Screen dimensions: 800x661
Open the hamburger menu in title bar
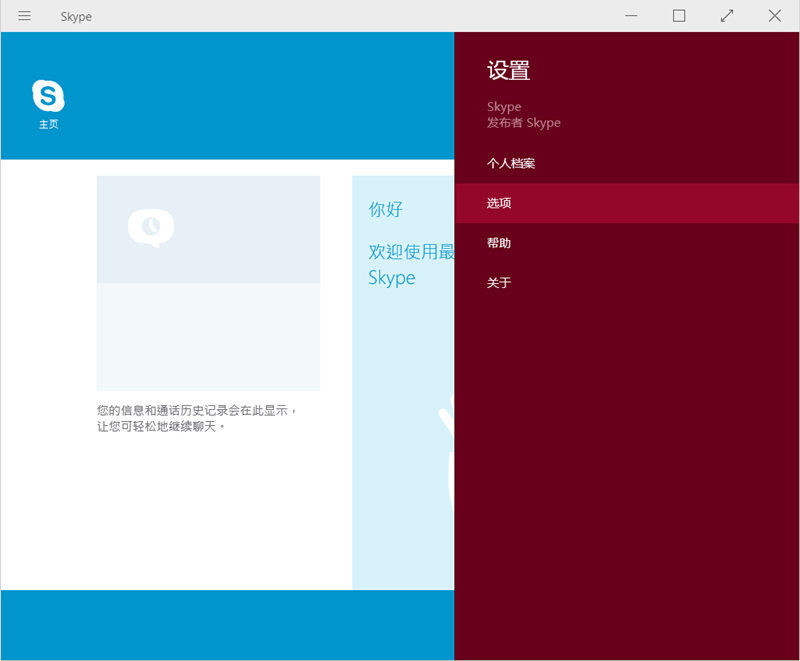[x=24, y=16]
